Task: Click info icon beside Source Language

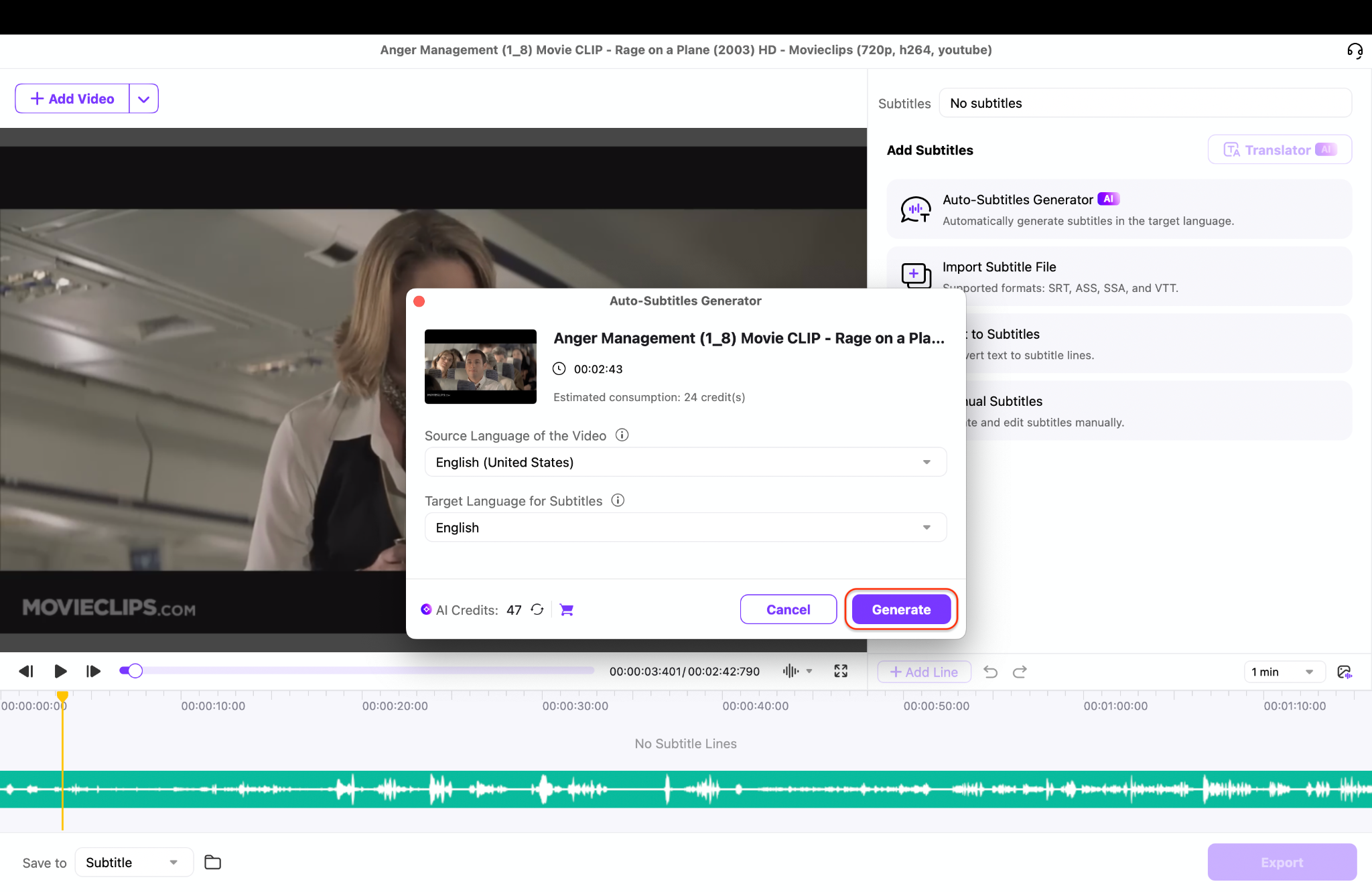Action: coord(622,435)
